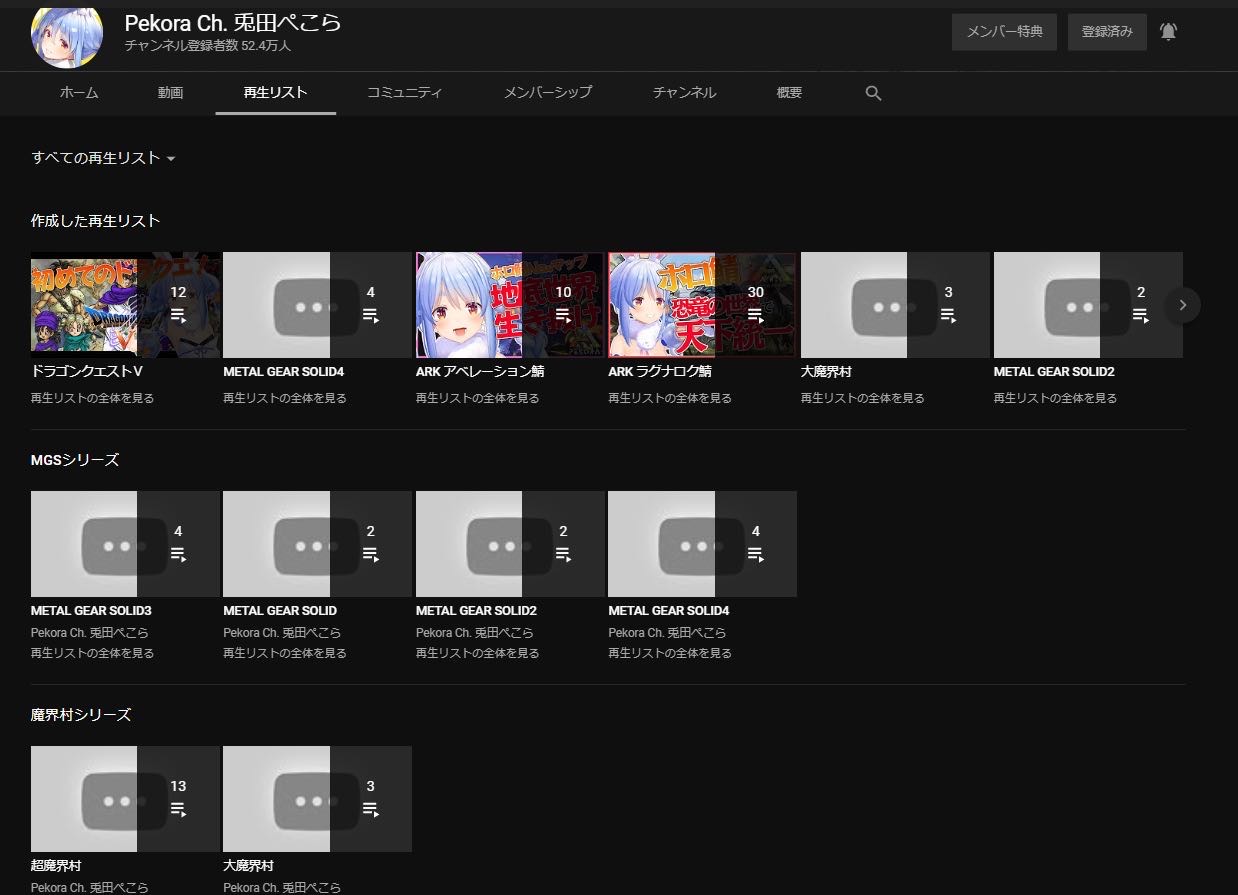Screen dimensions: 1238x895
Task: Open the コミュニティ tab
Action: pos(404,92)
